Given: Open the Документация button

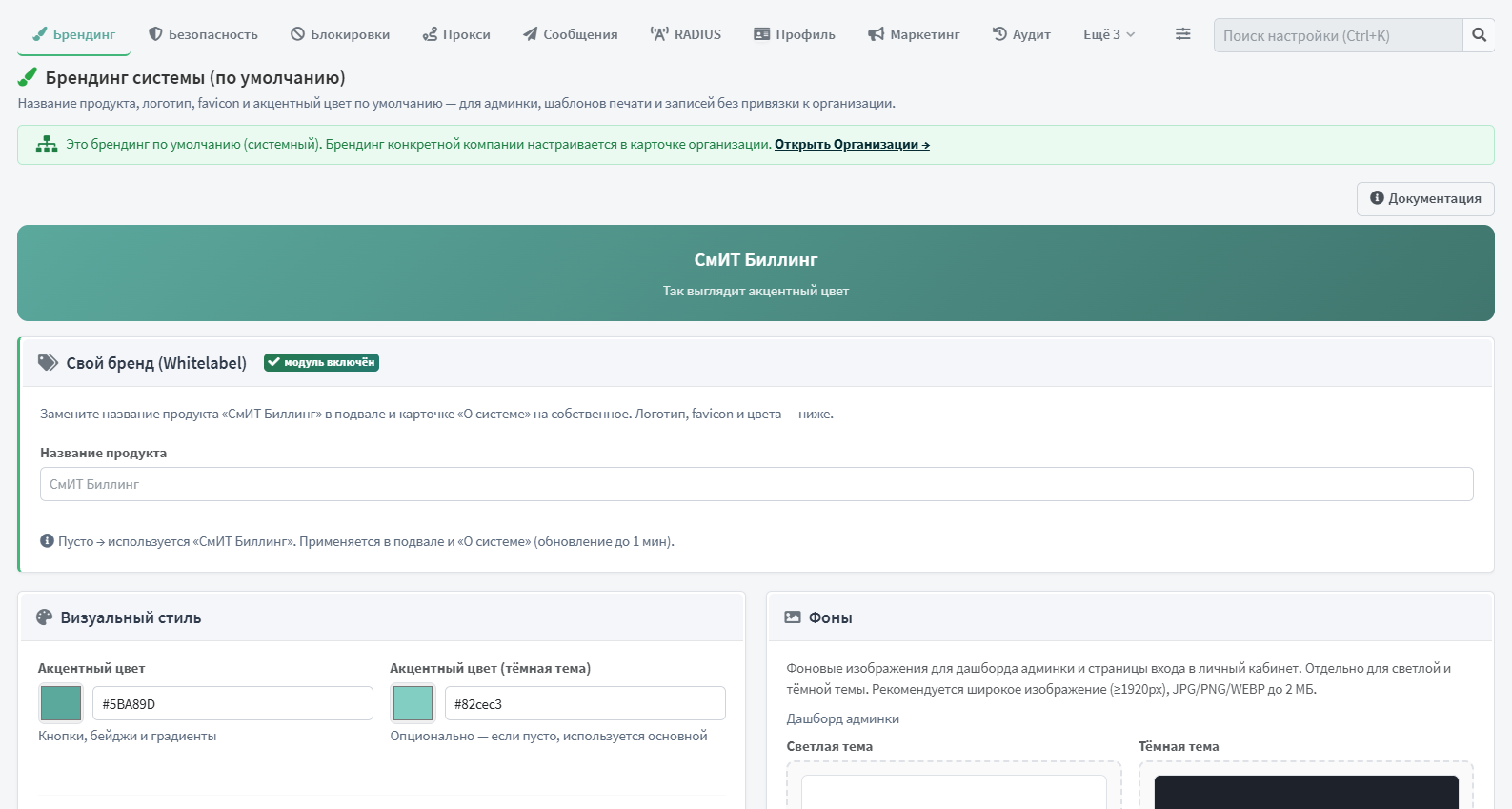Looking at the screenshot, I should click(x=1425, y=199).
